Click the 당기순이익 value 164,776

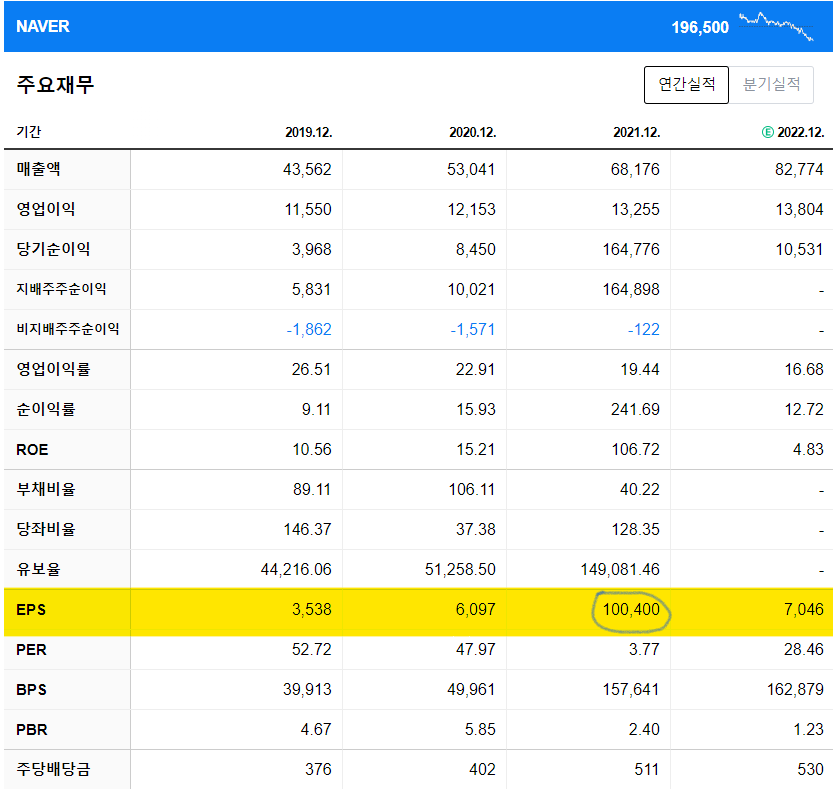point(631,249)
